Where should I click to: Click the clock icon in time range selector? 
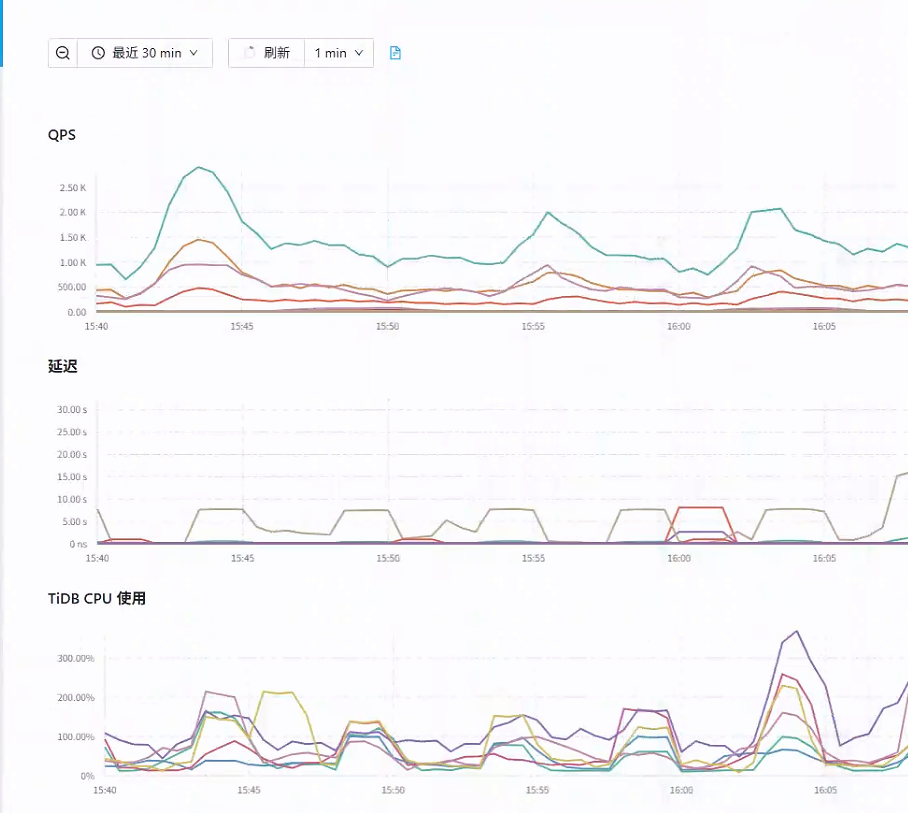pyautogui.click(x=98, y=53)
